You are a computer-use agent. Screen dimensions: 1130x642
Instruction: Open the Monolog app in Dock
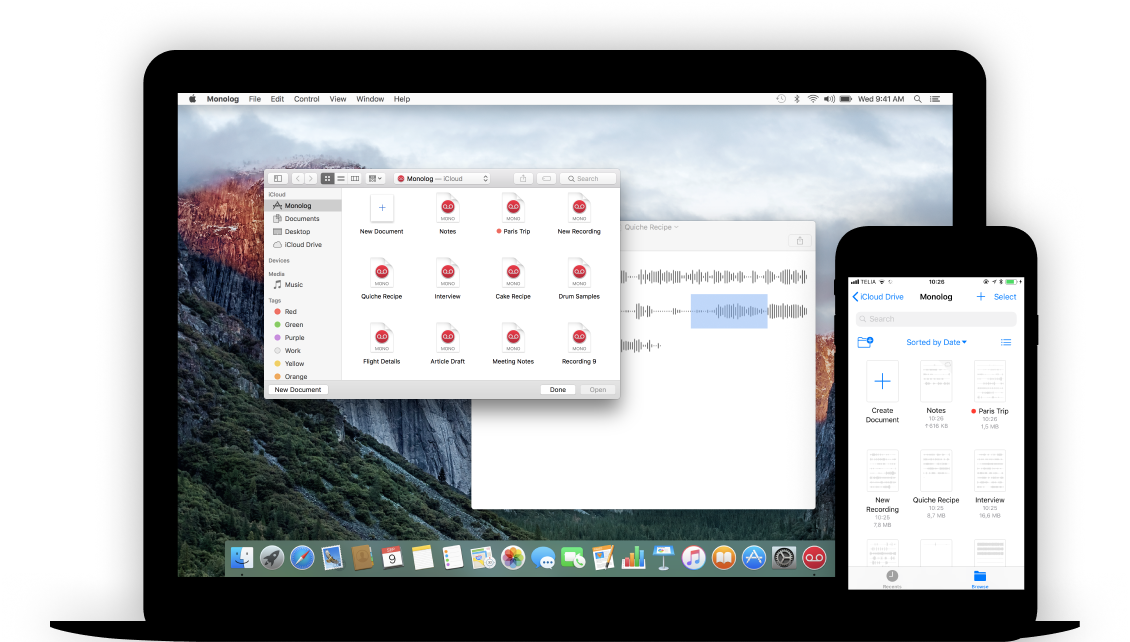[x=814, y=558]
